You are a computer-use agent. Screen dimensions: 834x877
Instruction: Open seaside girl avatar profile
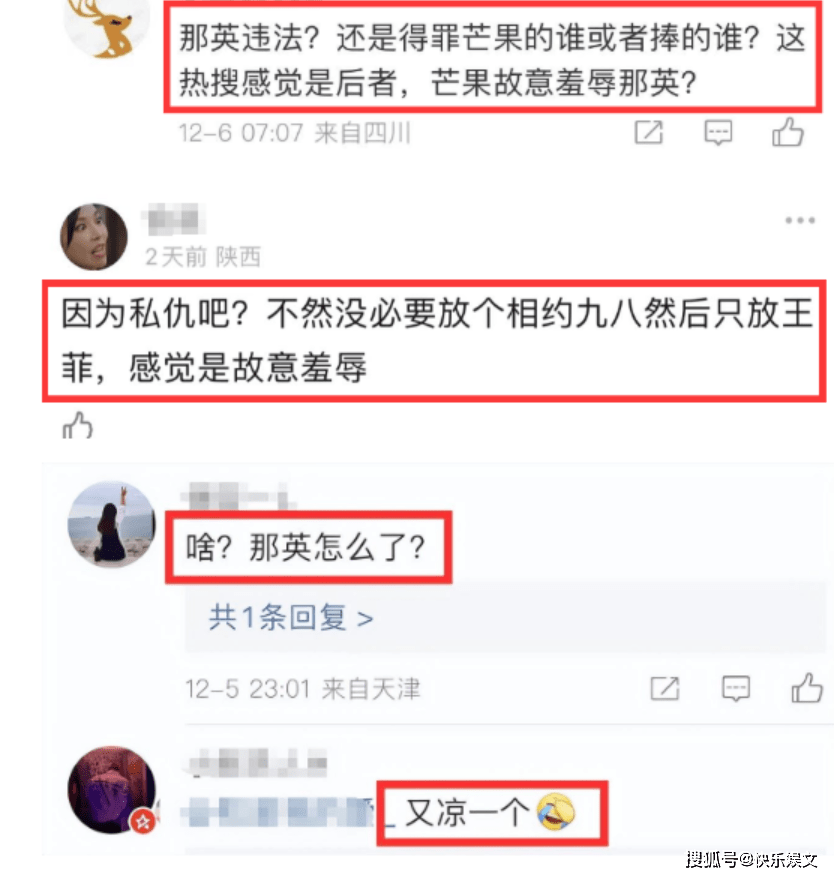tap(111, 524)
